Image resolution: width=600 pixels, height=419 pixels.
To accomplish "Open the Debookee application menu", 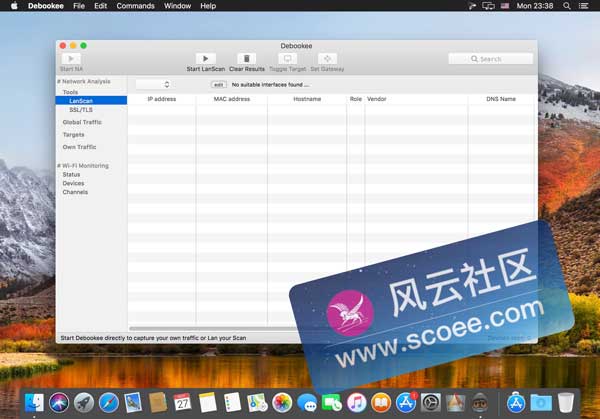I will coord(46,6).
